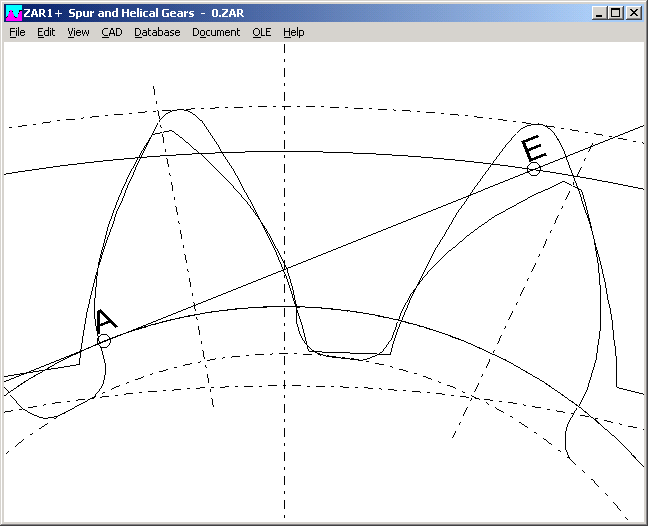Open the OLE menu
This screenshot has height=526, width=648.
[262, 32]
